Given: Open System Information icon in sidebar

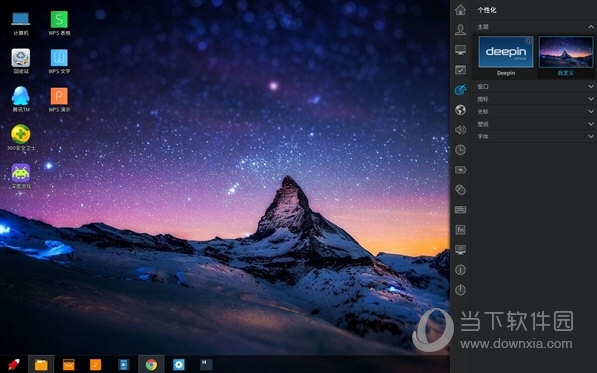Looking at the screenshot, I should [460, 270].
